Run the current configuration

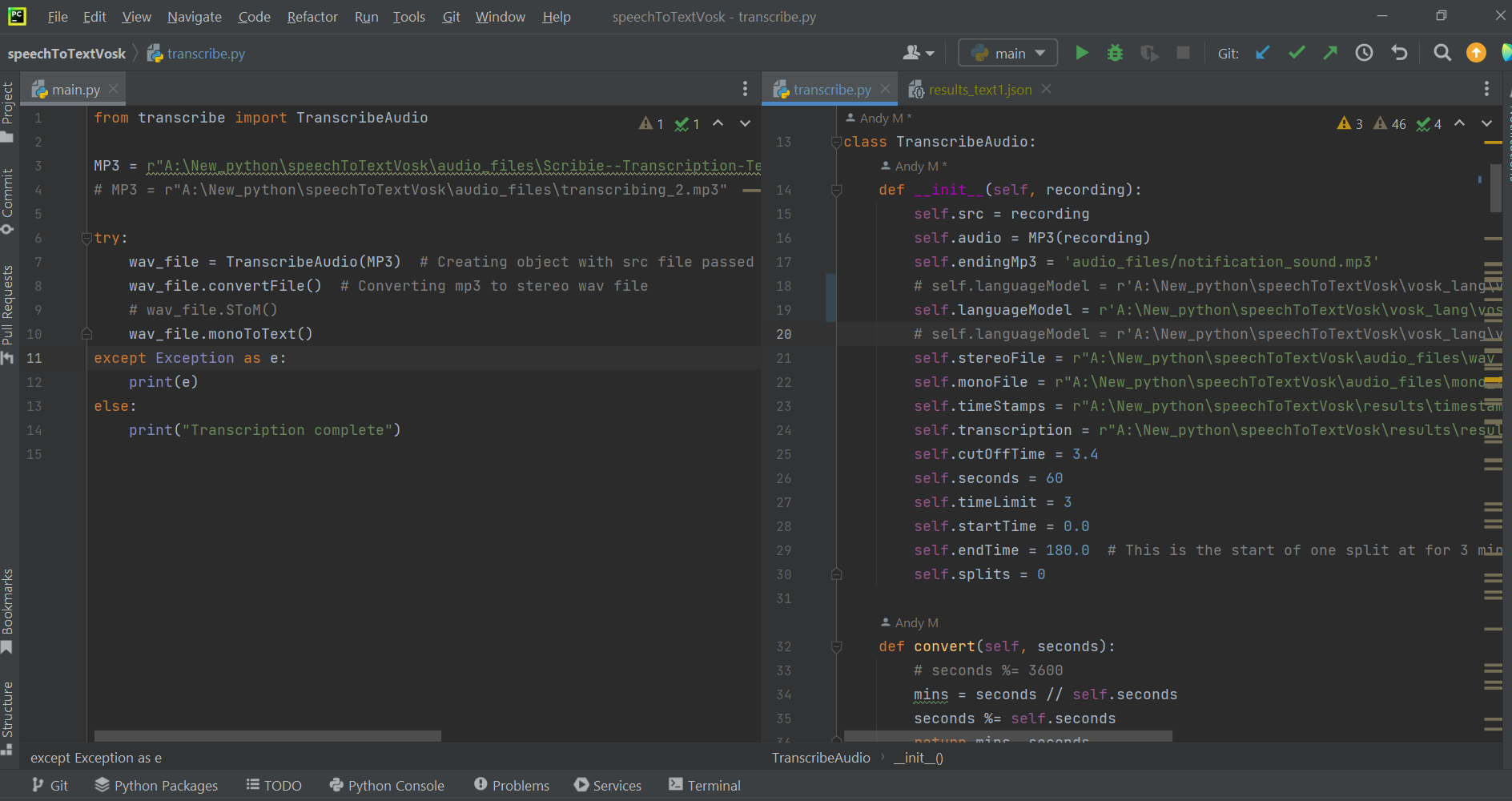[x=1080, y=53]
